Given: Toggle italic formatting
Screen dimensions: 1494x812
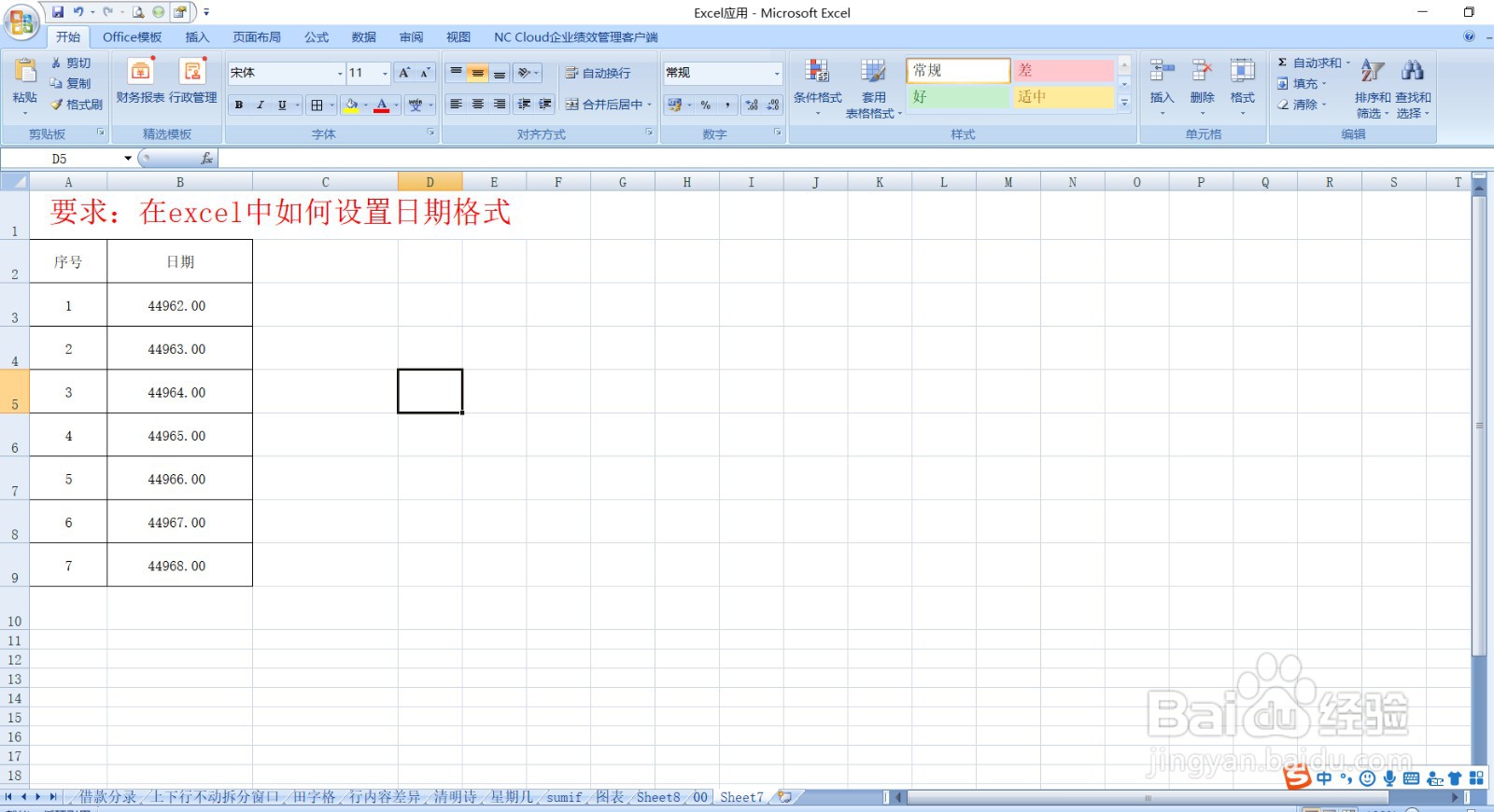Looking at the screenshot, I should coord(261,105).
